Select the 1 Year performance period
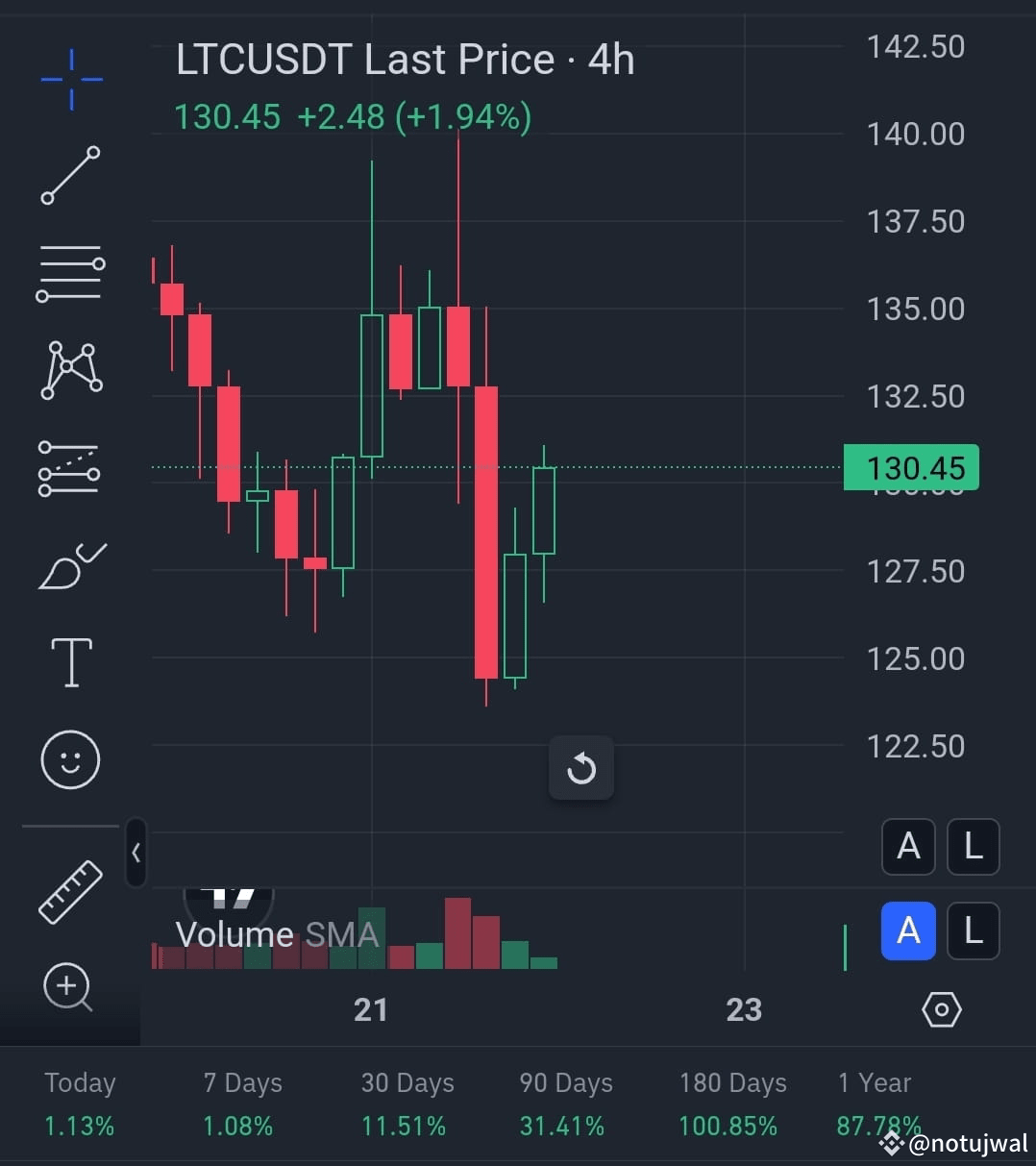The width and height of the screenshot is (1036, 1166). tap(873, 1103)
